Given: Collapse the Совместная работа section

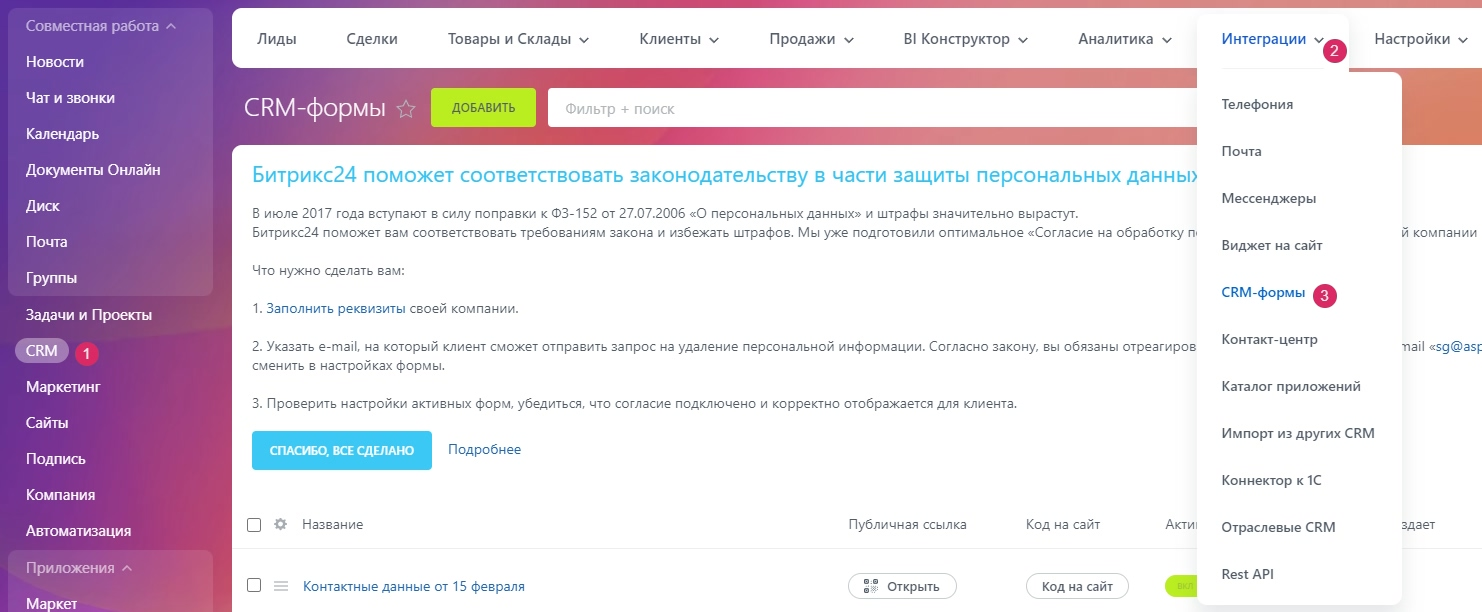Looking at the screenshot, I should tap(101, 25).
